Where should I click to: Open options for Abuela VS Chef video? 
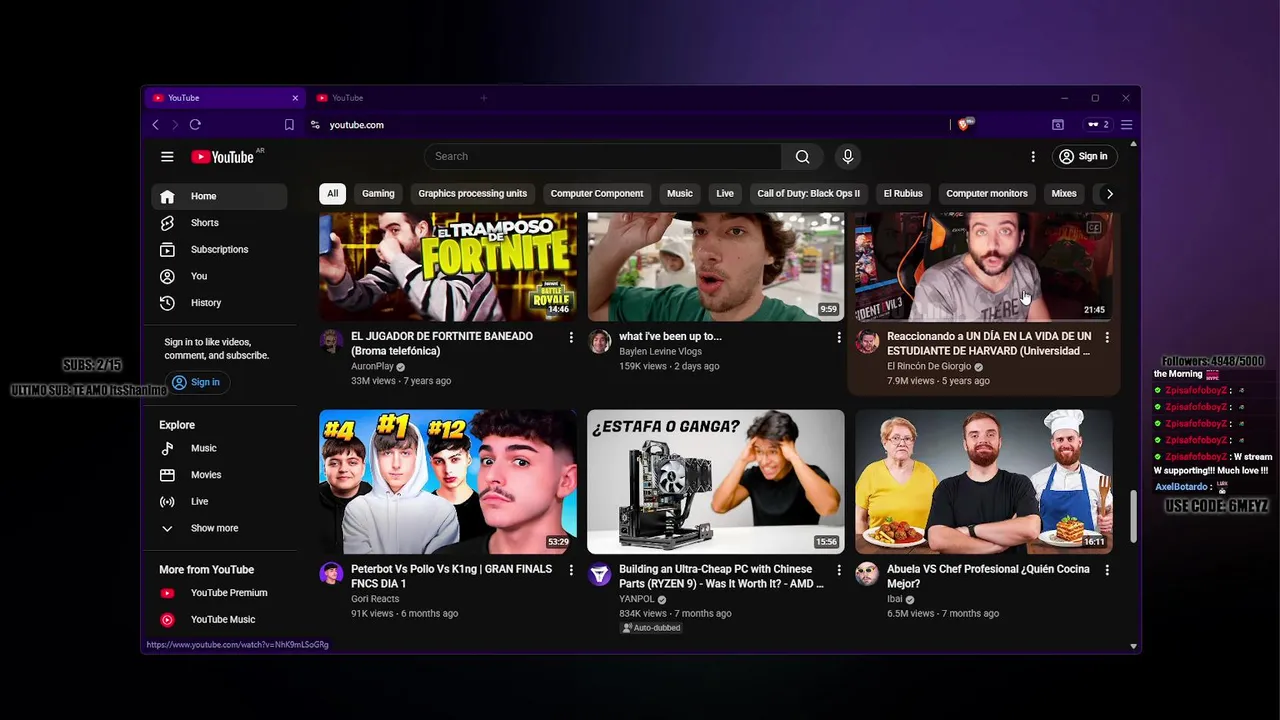point(1107,570)
